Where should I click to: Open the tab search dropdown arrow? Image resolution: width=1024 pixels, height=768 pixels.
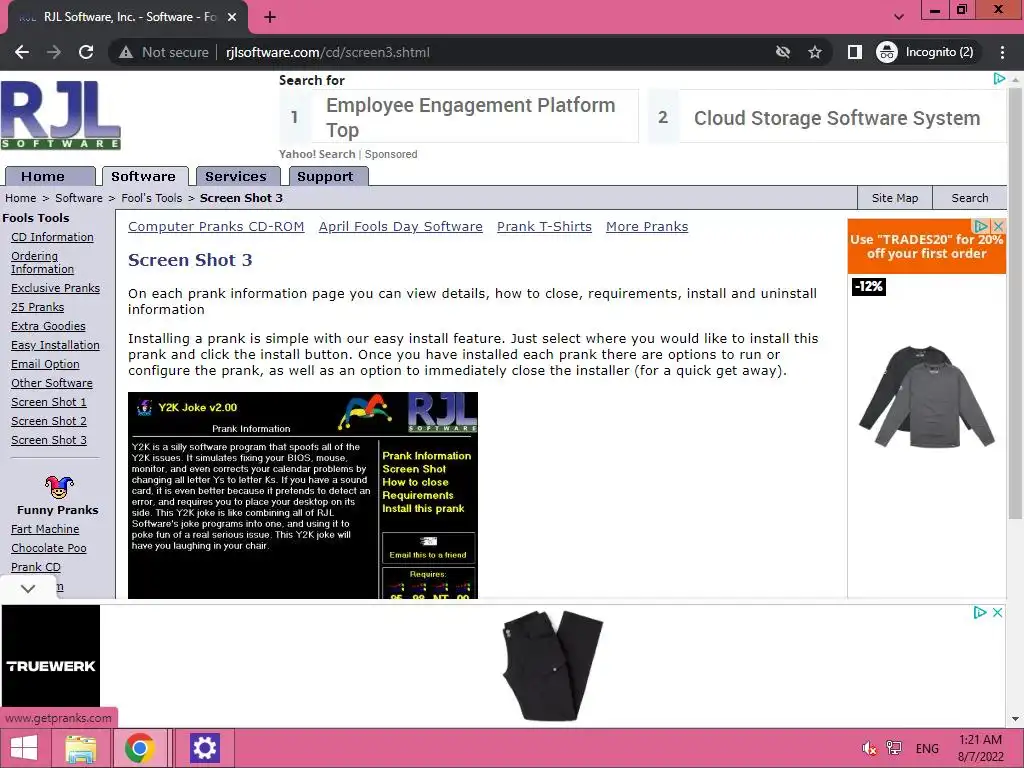pyautogui.click(x=899, y=17)
